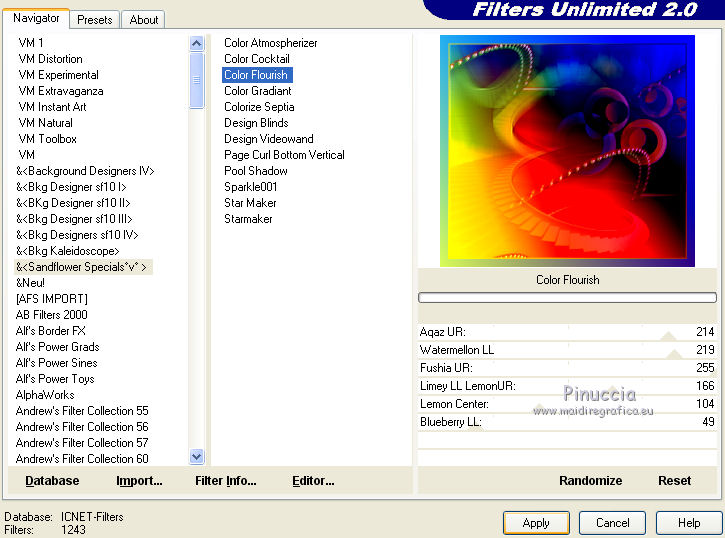Select &<Bkg Designers sf10 IV> category
Image resolution: width=725 pixels, height=538 pixels.
(77, 235)
